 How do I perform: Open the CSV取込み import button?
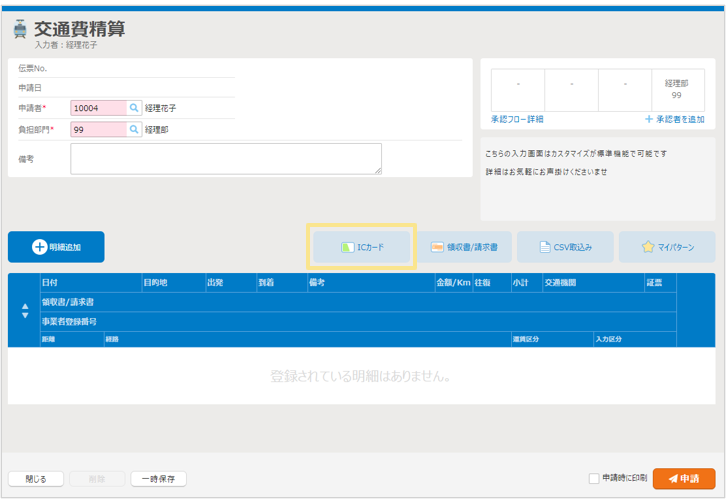[565, 247]
